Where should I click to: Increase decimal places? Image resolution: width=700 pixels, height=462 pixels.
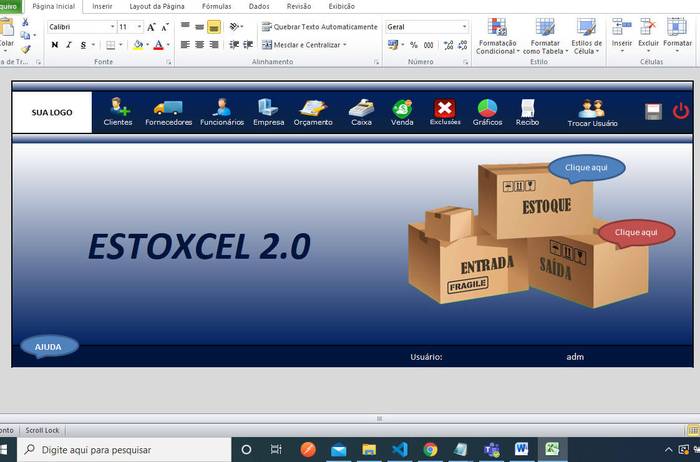click(448, 45)
